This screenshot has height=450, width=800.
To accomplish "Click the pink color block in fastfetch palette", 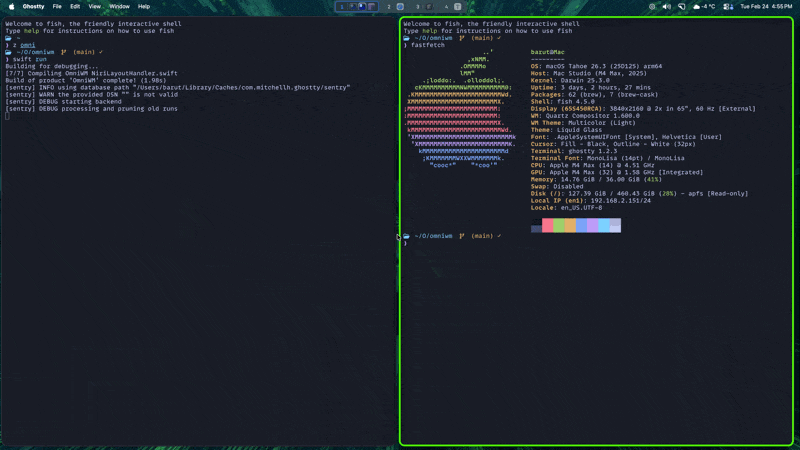I will coord(547,226).
